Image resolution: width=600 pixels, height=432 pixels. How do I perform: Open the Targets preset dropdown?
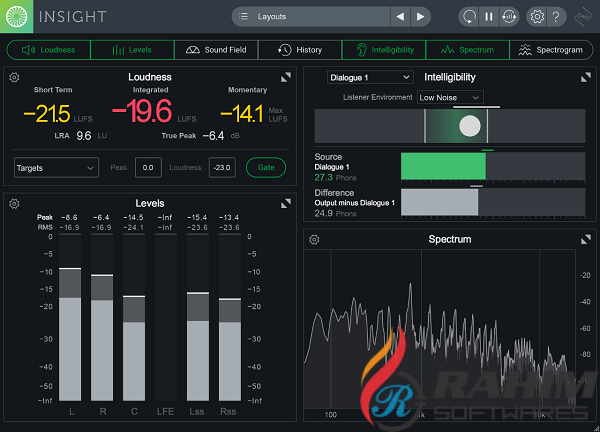(x=56, y=168)
